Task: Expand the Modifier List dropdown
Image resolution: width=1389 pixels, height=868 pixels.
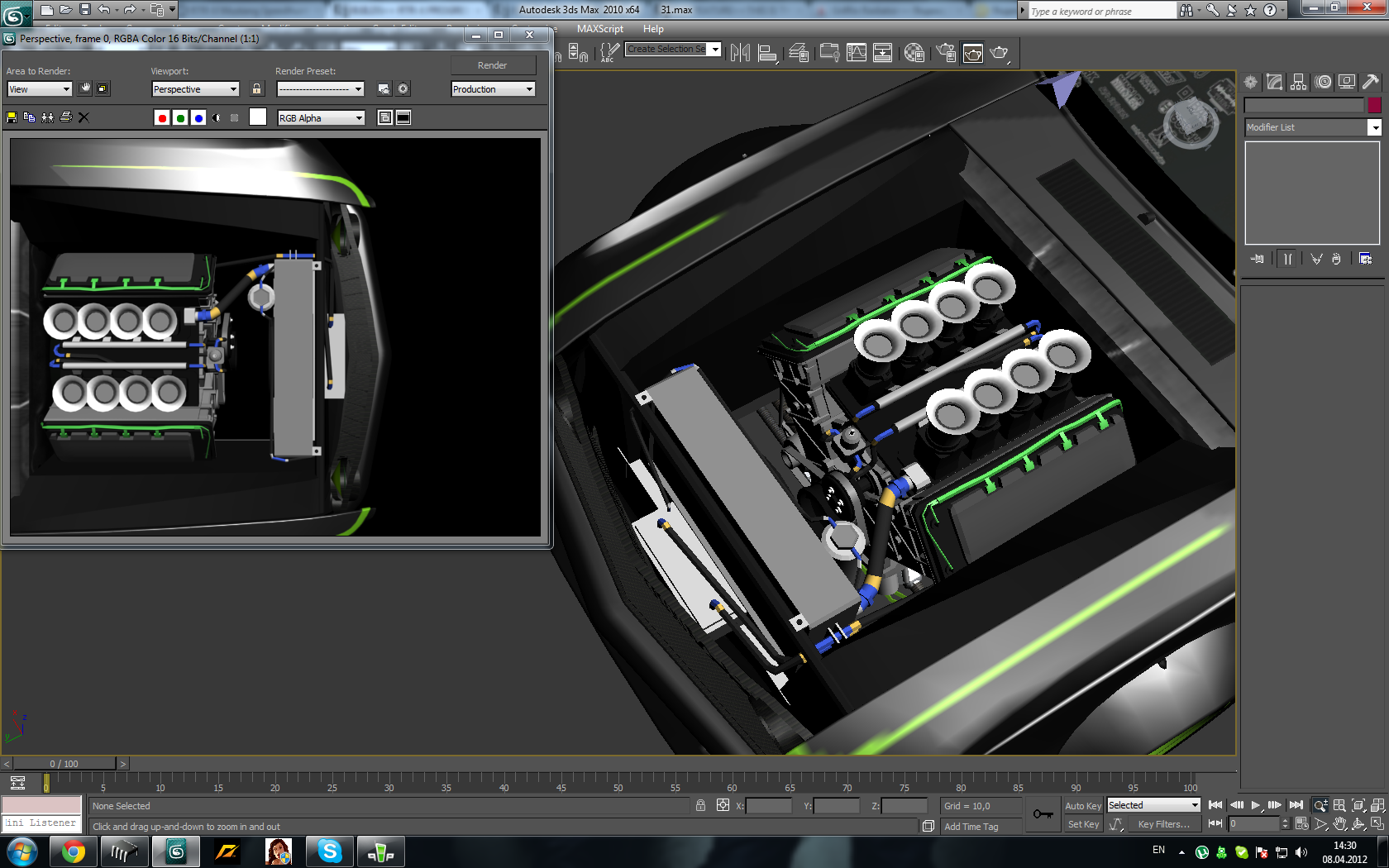Action: click(1374, 127)
